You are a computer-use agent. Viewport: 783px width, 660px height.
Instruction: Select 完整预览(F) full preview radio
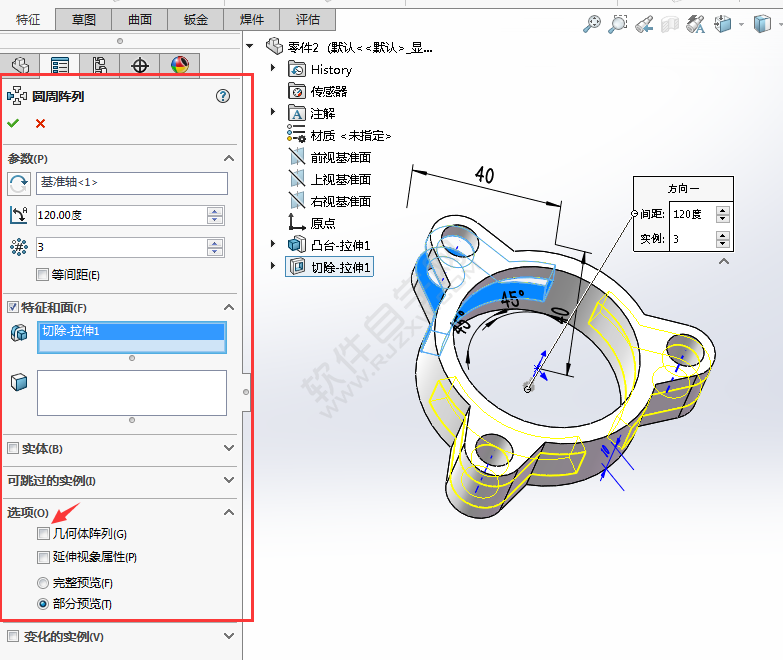point(43,583)
